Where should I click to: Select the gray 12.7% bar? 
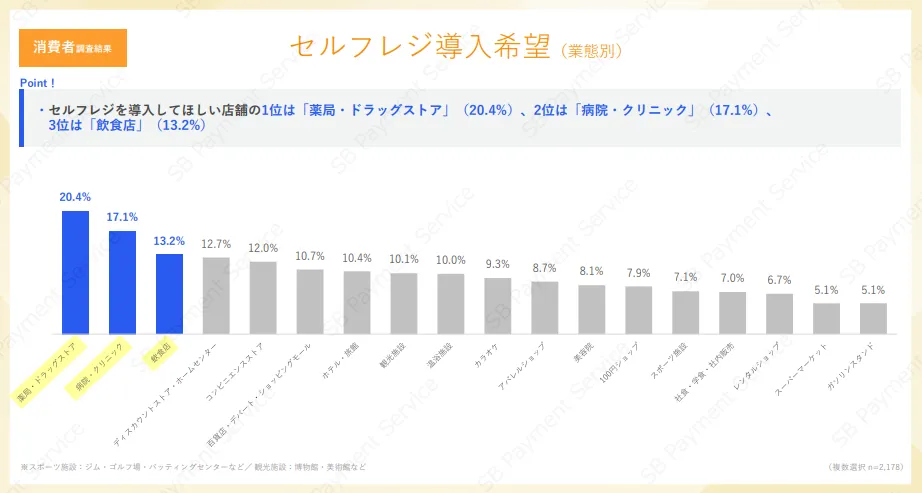click(x=216, y=295)
